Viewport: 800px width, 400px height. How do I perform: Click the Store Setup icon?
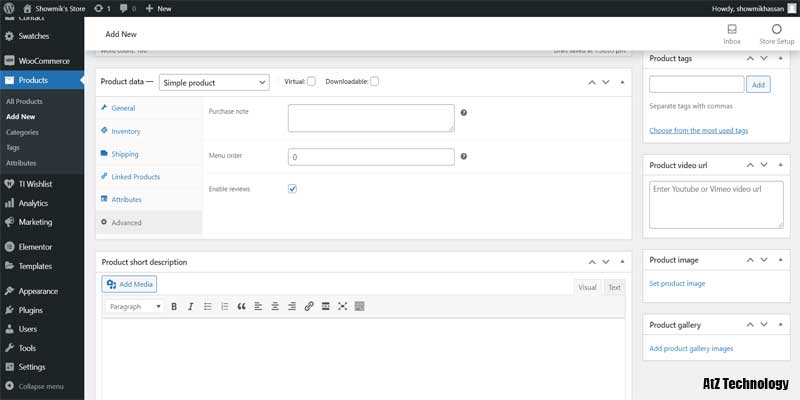[x=776, y=30]
